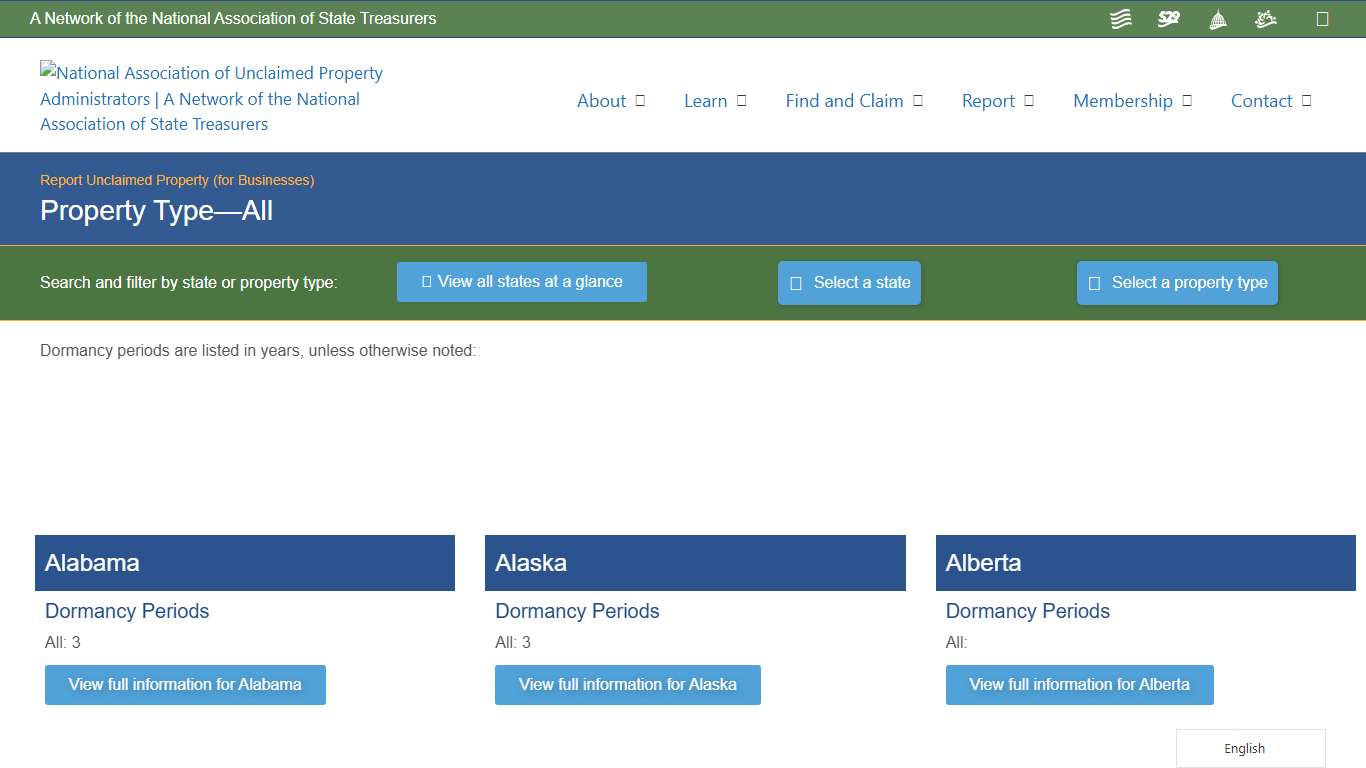Click the NAUPA logo link

210,97
